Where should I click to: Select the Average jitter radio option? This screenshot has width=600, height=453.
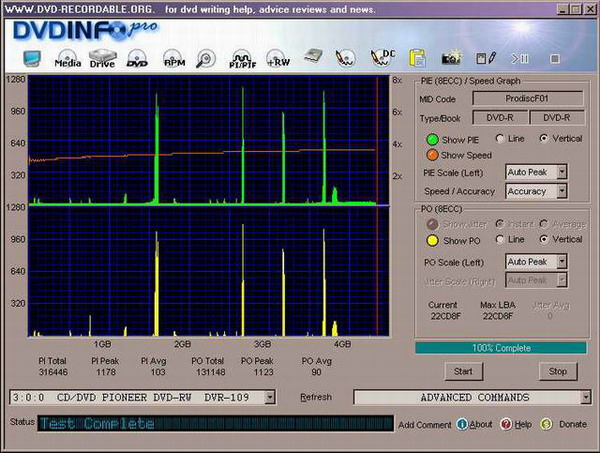pos(543,223)
